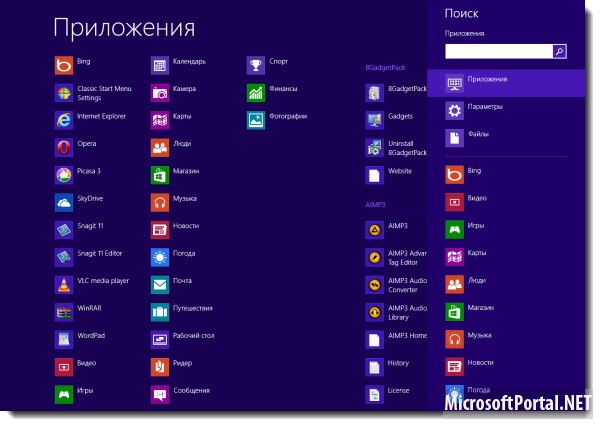Open Новости in the apps list
Viewport: 600px width, 426px height.
pyautogui.click(x=175, y=230)
